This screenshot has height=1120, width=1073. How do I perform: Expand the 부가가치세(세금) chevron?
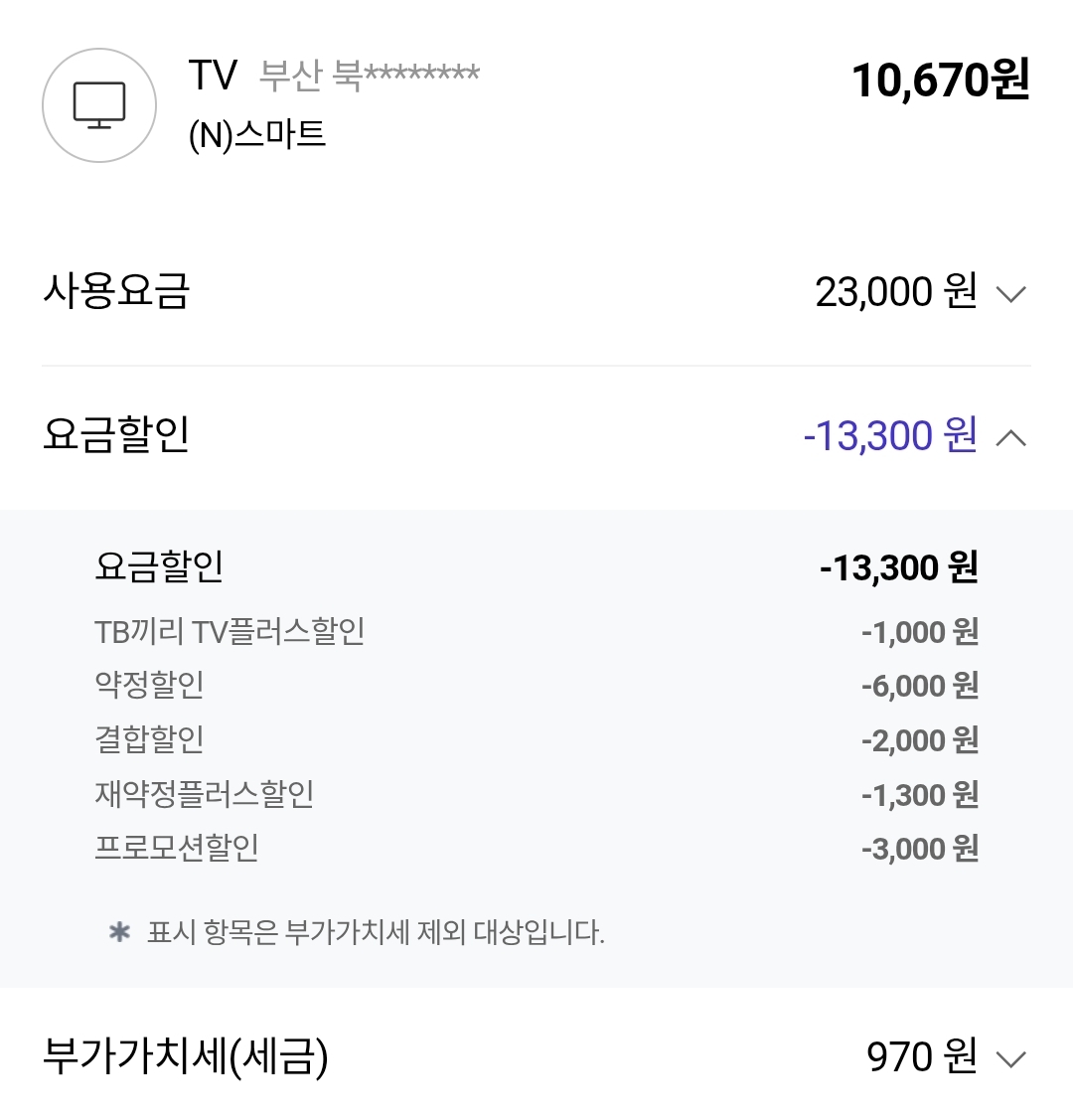pos(1010,1059)
